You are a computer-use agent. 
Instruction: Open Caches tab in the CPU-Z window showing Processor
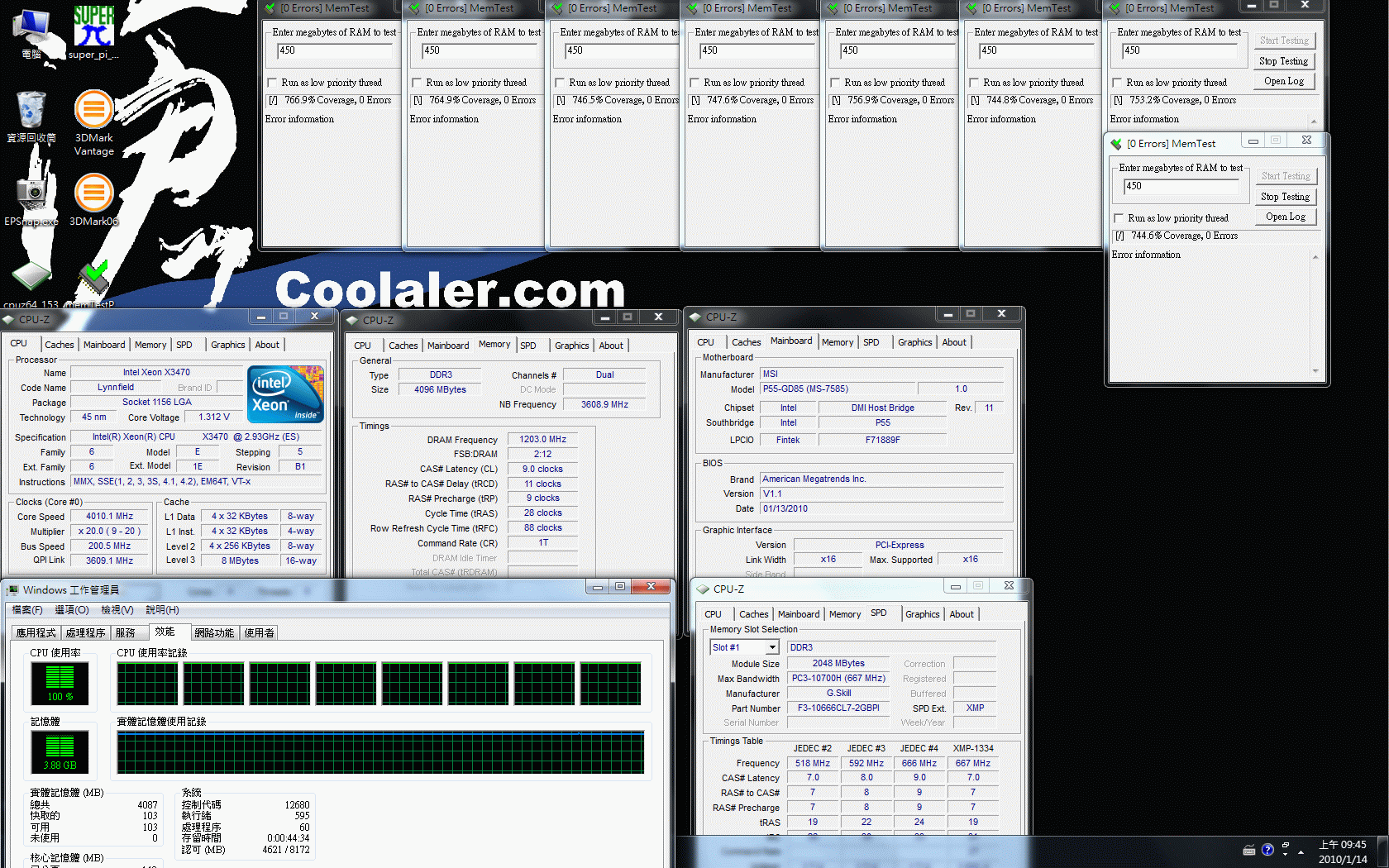click(x=59, y=345)
